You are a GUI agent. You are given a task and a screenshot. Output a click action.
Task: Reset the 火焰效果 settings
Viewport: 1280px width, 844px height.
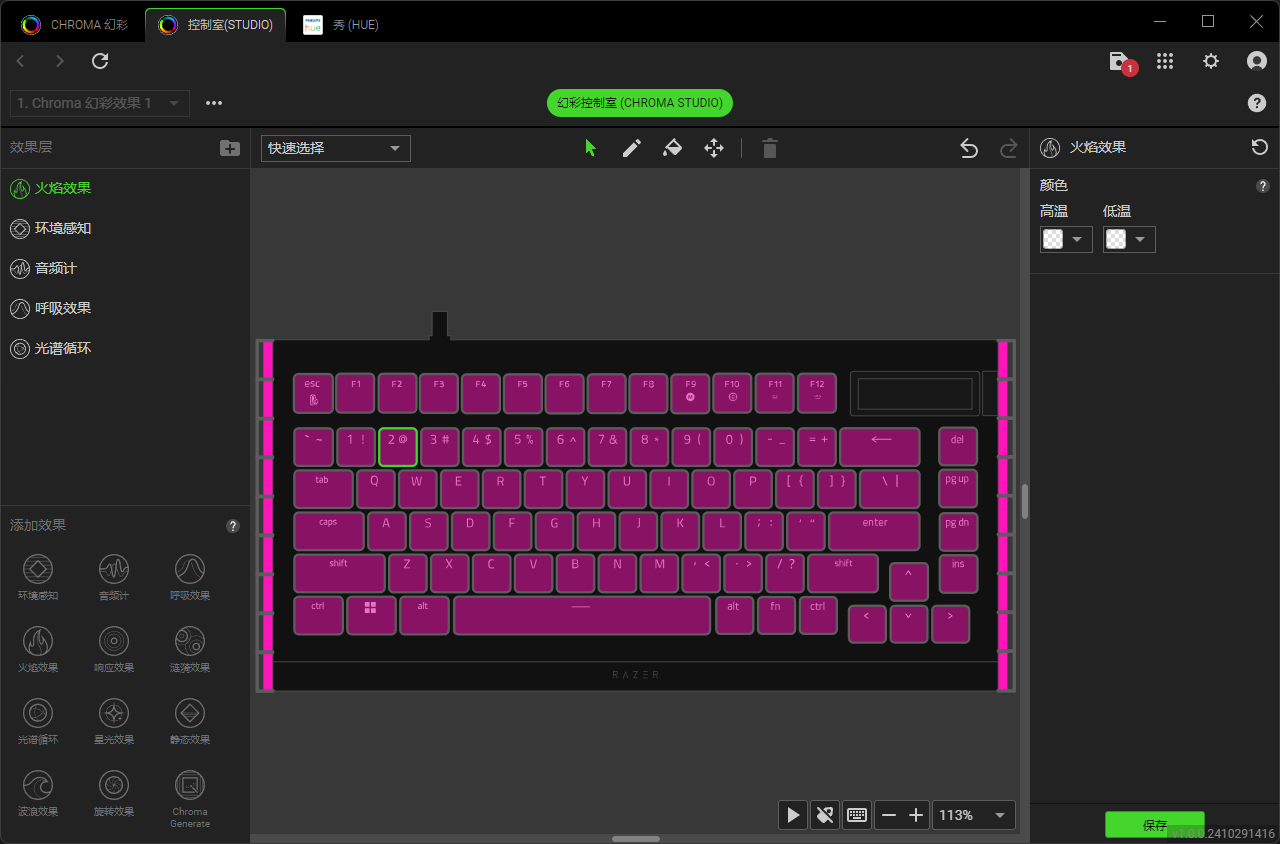coord(1260,147)
